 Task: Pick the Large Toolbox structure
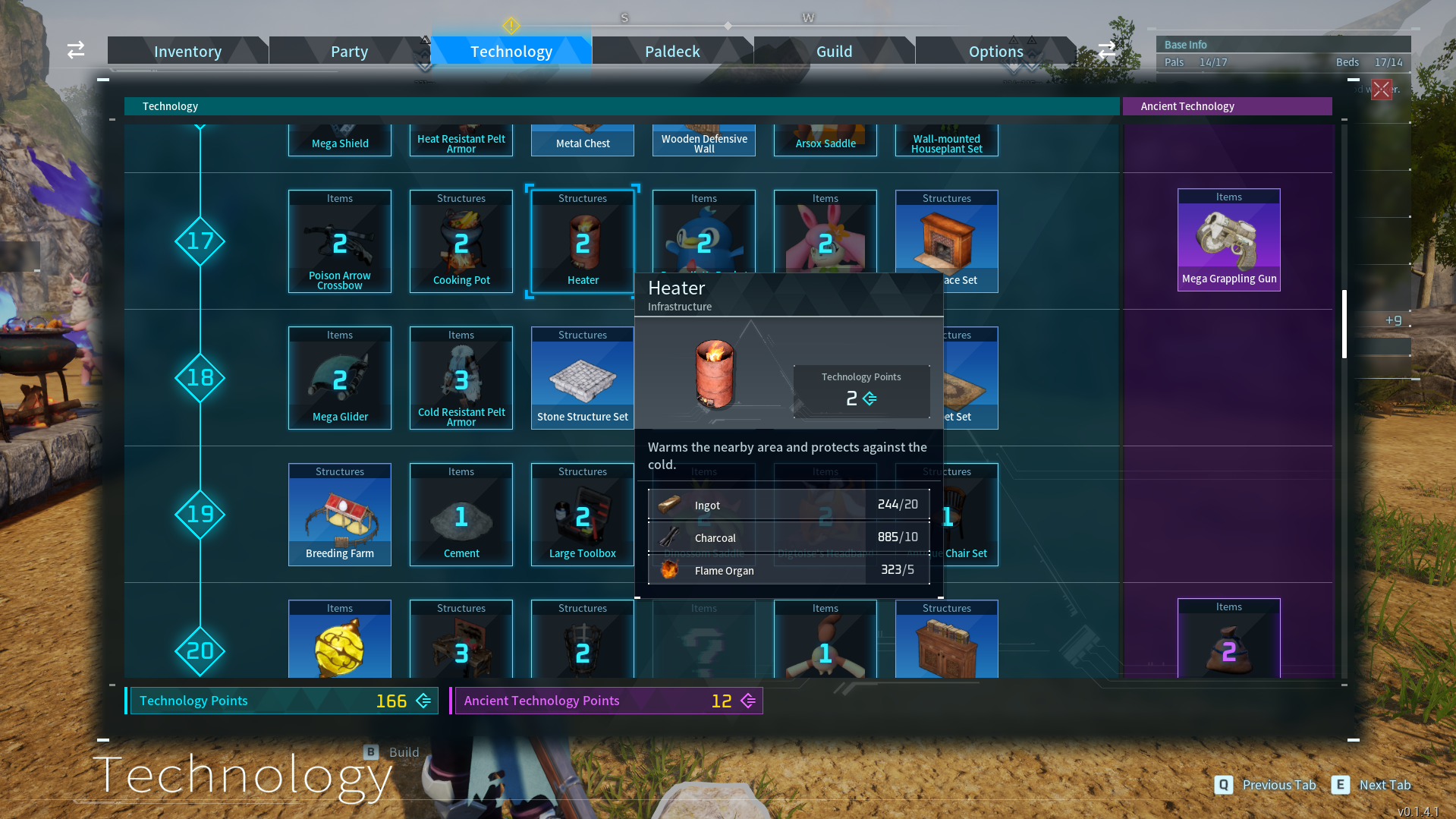[582, 512]
